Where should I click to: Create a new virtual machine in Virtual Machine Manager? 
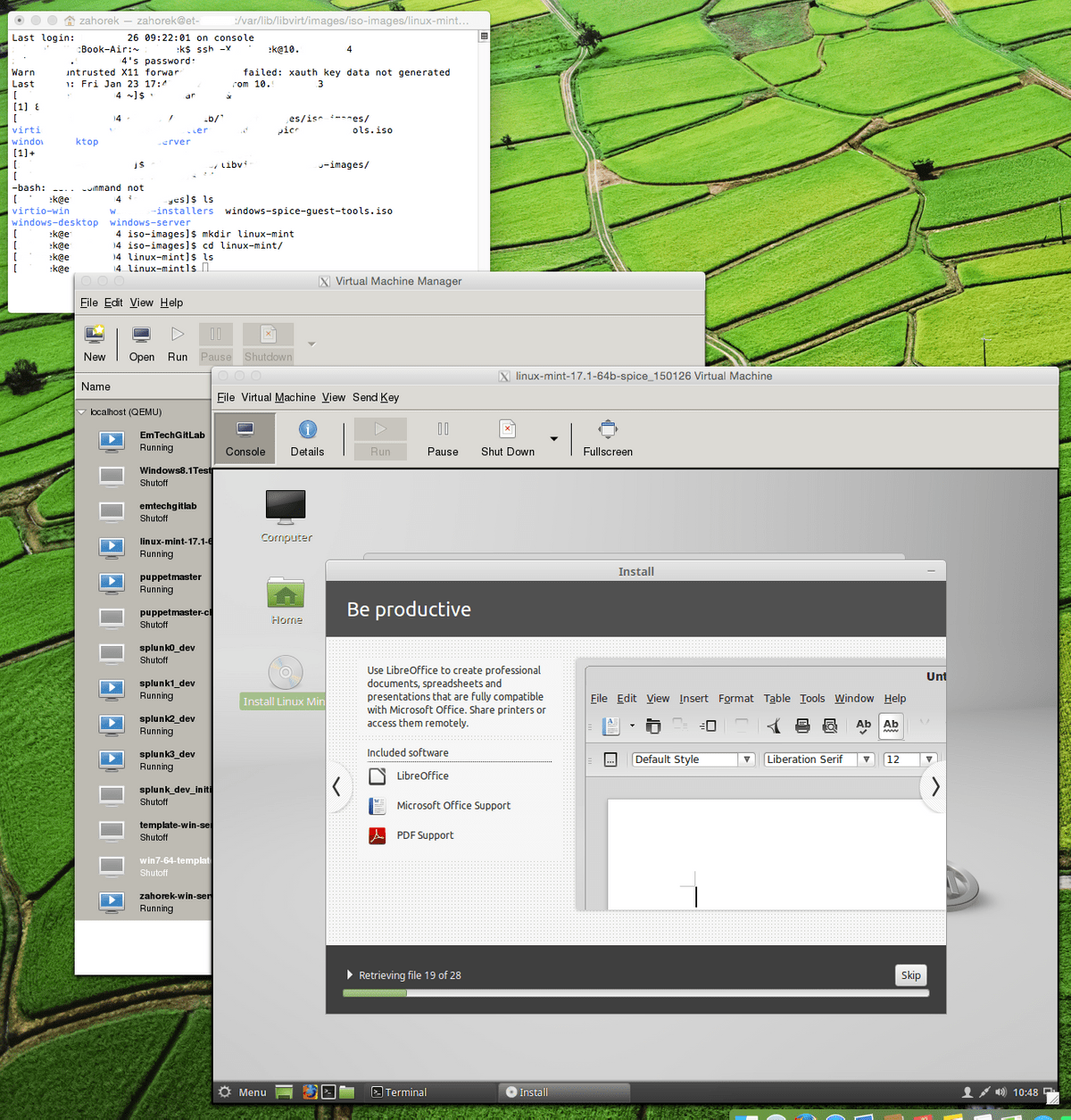point(94,341)
